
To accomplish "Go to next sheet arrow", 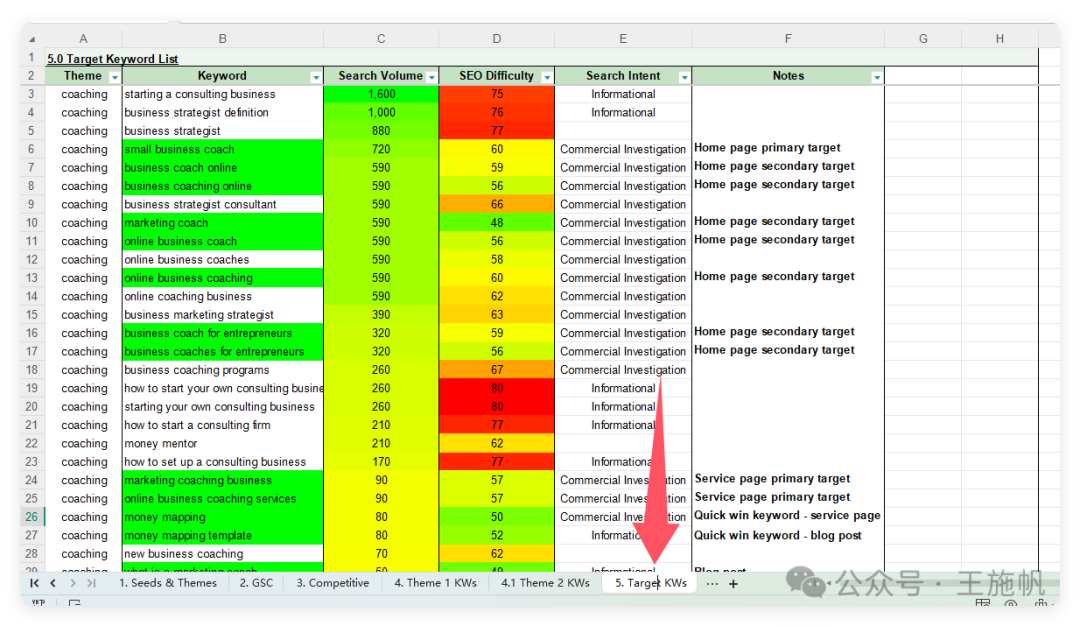I will (x=72, y=583).
